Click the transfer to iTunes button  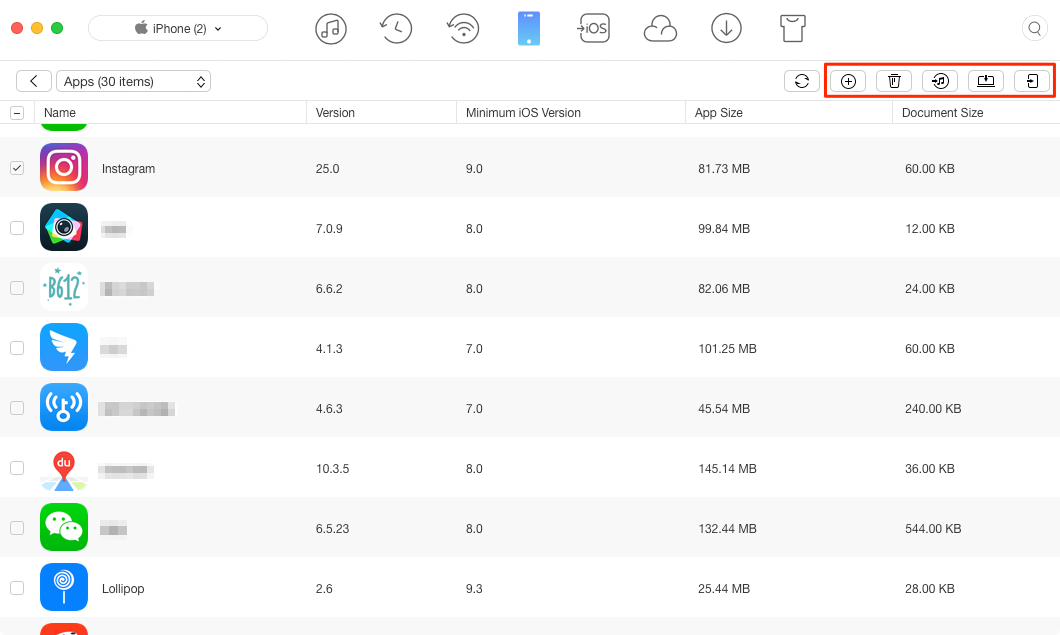click(940, 81)
